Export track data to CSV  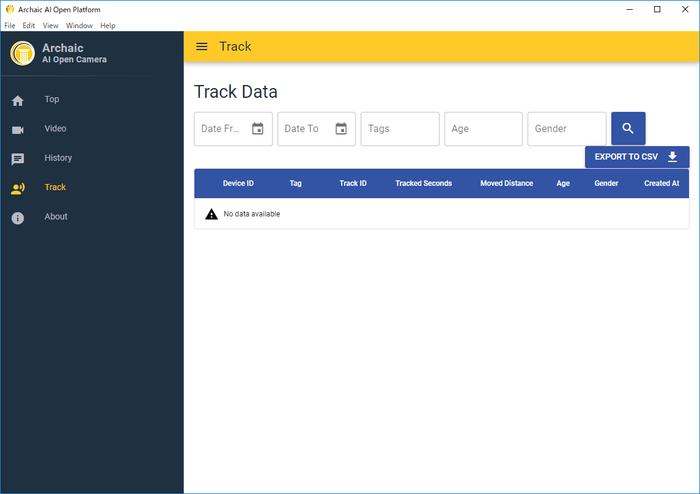pyautogui.click(x=637, y=157)
